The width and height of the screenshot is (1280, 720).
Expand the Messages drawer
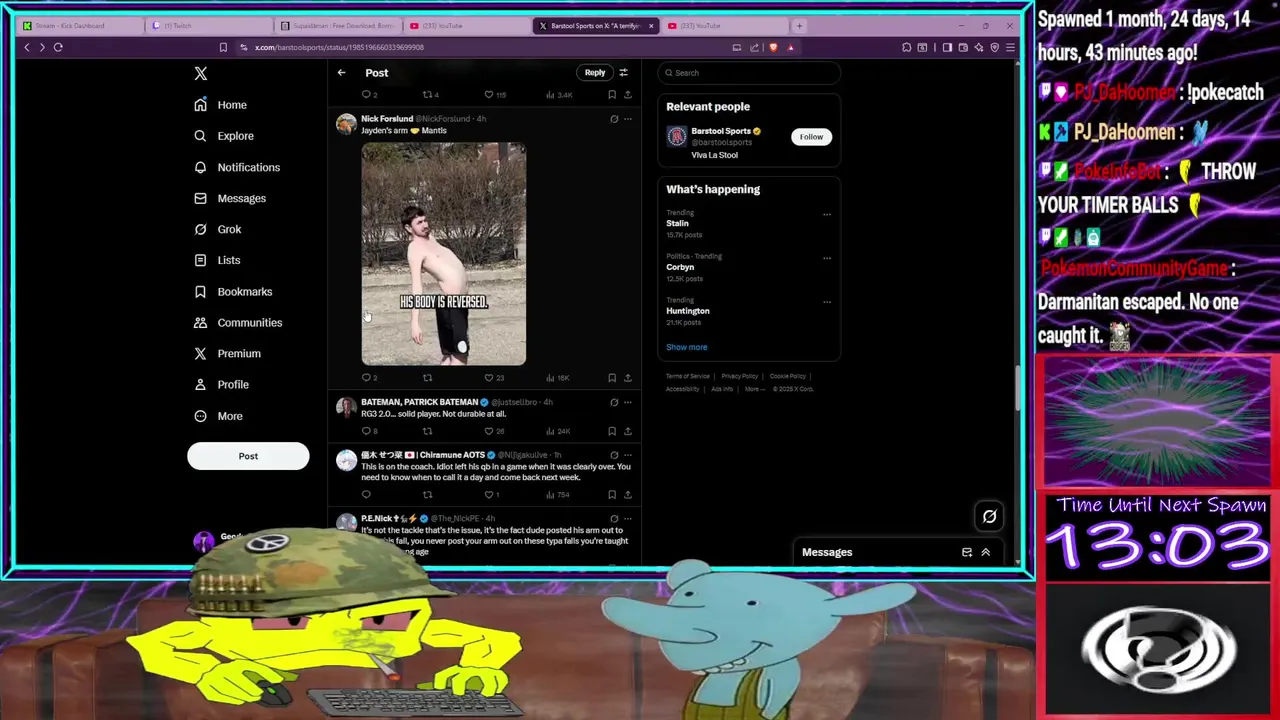[985, 552]
